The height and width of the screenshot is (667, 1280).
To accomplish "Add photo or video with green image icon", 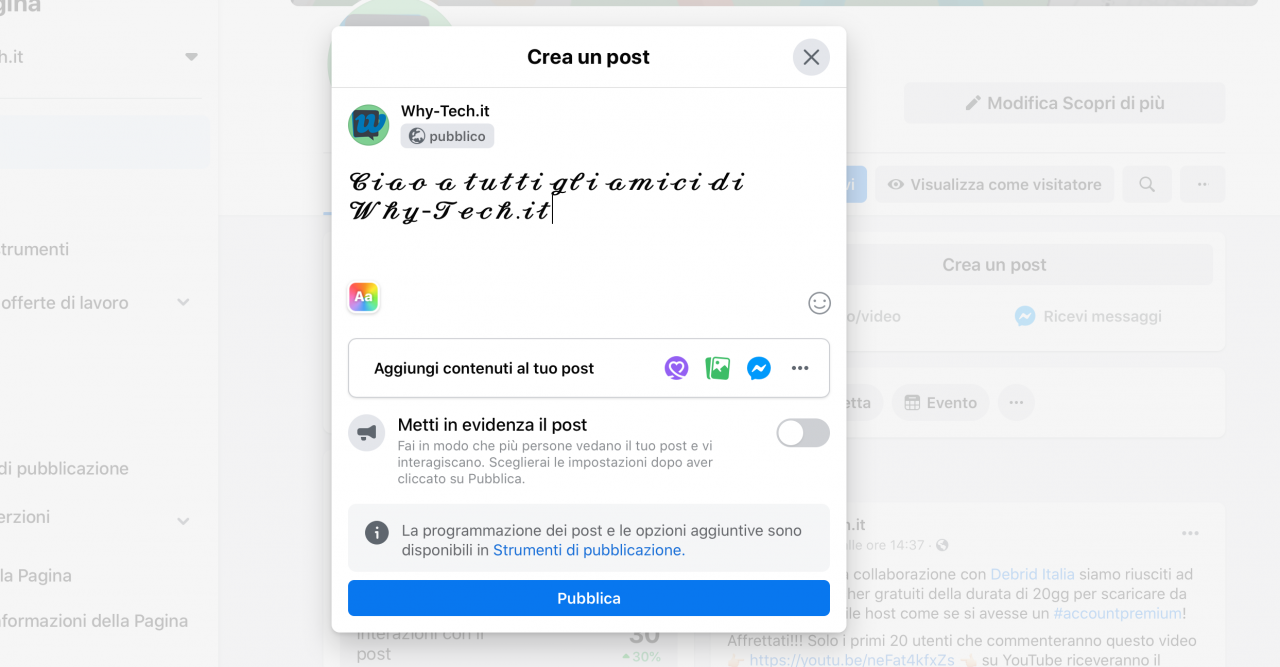I will click(718, 368).
